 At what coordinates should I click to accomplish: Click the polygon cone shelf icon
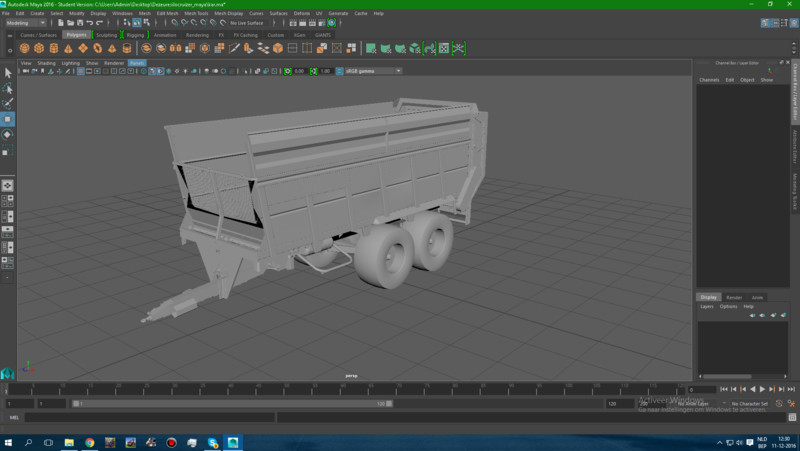67,48
